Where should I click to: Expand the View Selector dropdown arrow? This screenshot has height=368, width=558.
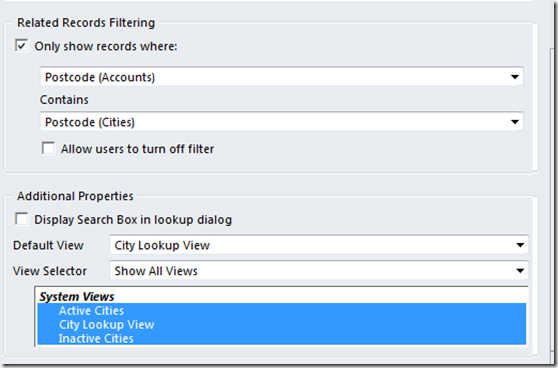(520, 271)
